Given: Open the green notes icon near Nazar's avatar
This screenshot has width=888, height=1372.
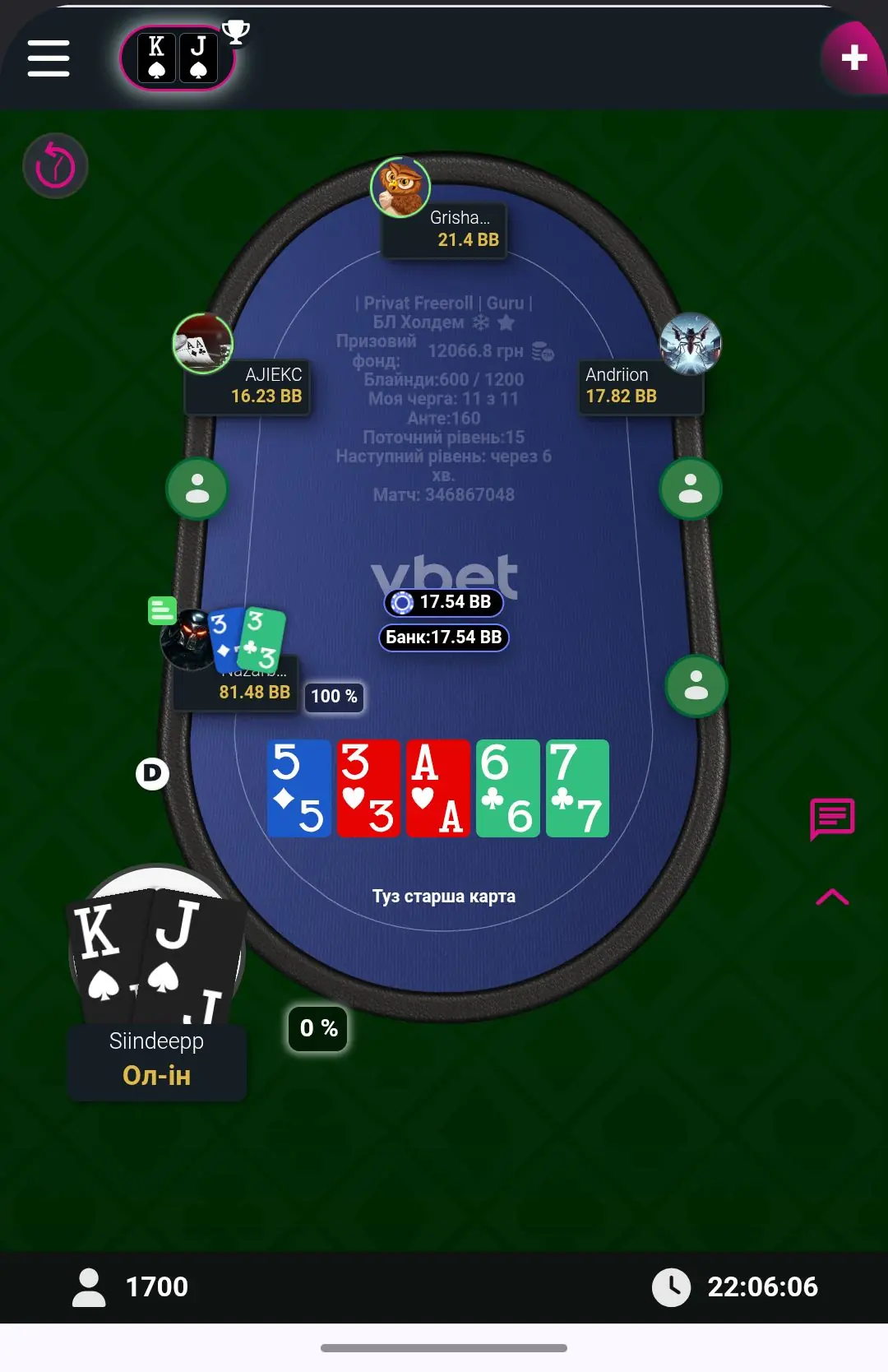Looking at the screenshot, I should pyautogui.click(x=162, y=610).
